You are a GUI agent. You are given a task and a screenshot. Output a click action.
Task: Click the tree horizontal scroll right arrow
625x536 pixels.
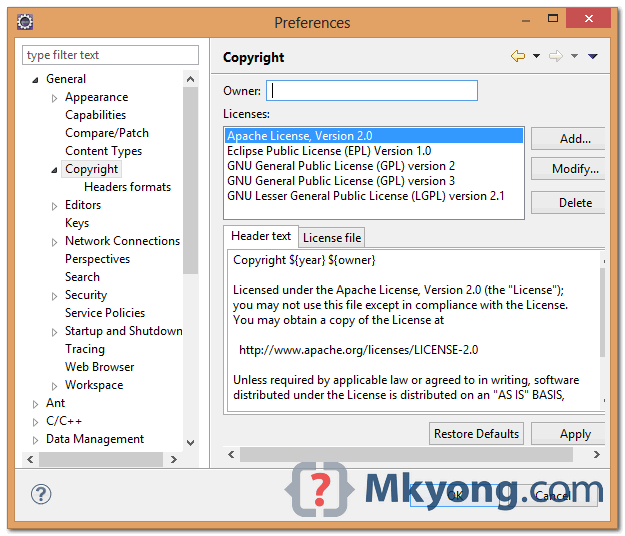[173, 459]
